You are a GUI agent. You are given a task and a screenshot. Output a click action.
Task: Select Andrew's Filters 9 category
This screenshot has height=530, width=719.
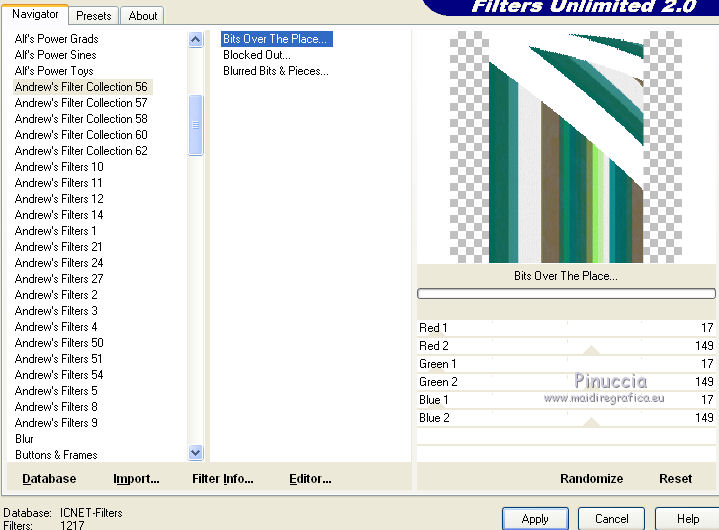(x=56, y=423)
